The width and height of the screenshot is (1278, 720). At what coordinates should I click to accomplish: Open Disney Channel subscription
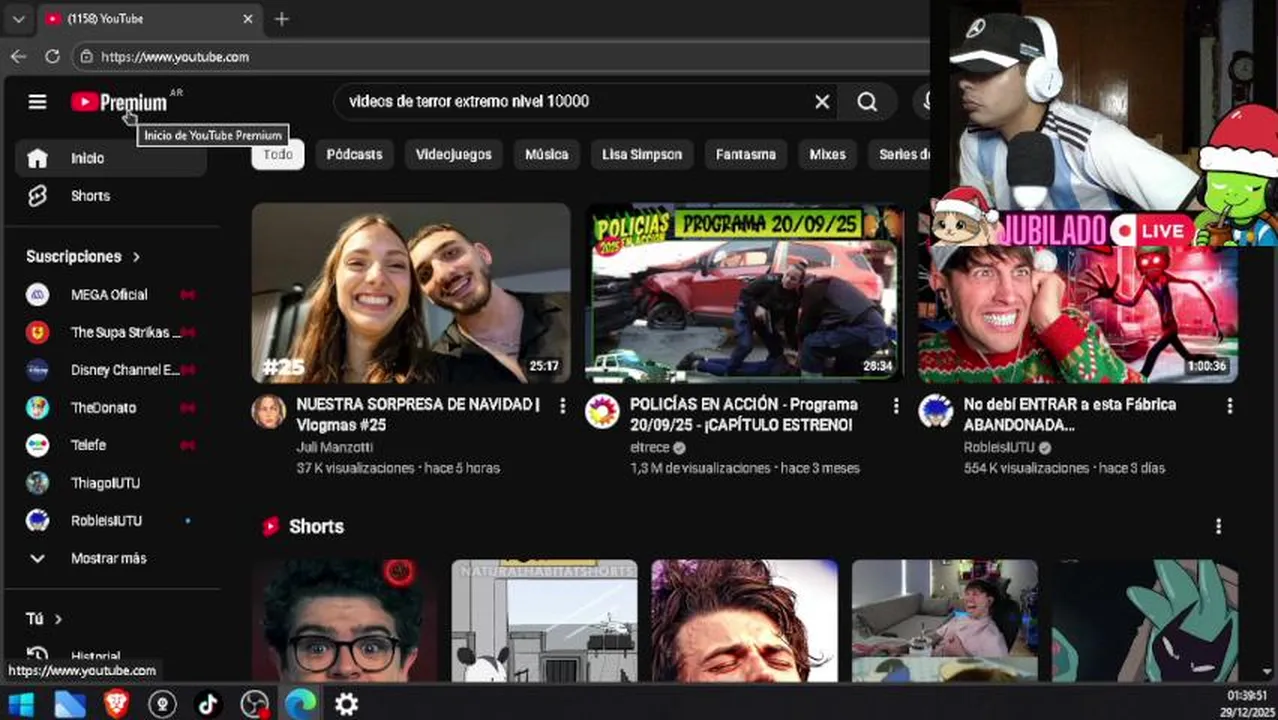tap(110, 370)
